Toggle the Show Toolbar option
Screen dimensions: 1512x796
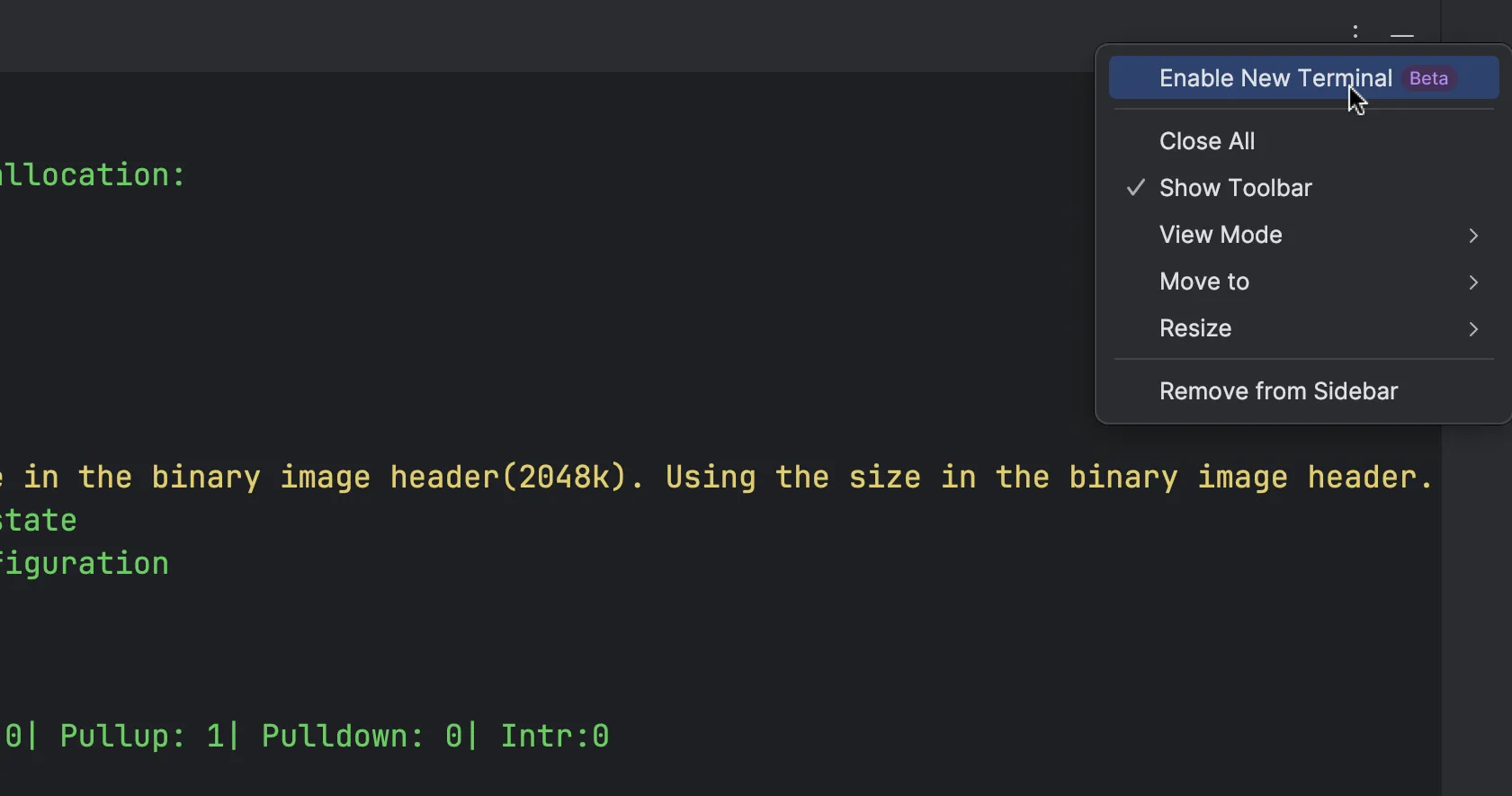(1236, 188)
